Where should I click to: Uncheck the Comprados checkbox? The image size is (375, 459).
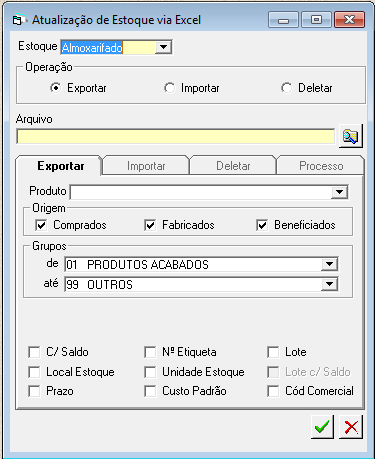pos(41,225)
